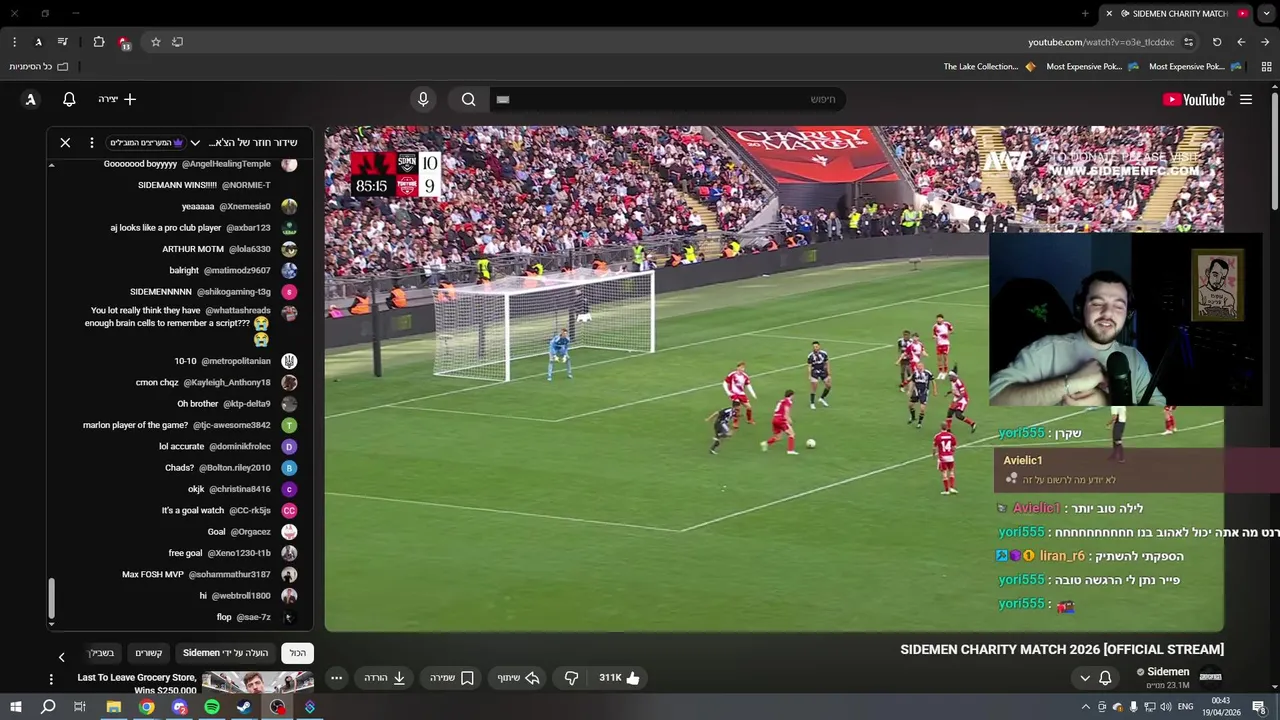Open 'The Lake Collection' bookmark
This screenshot has height=720, width=1280.
tap(989, 67)
